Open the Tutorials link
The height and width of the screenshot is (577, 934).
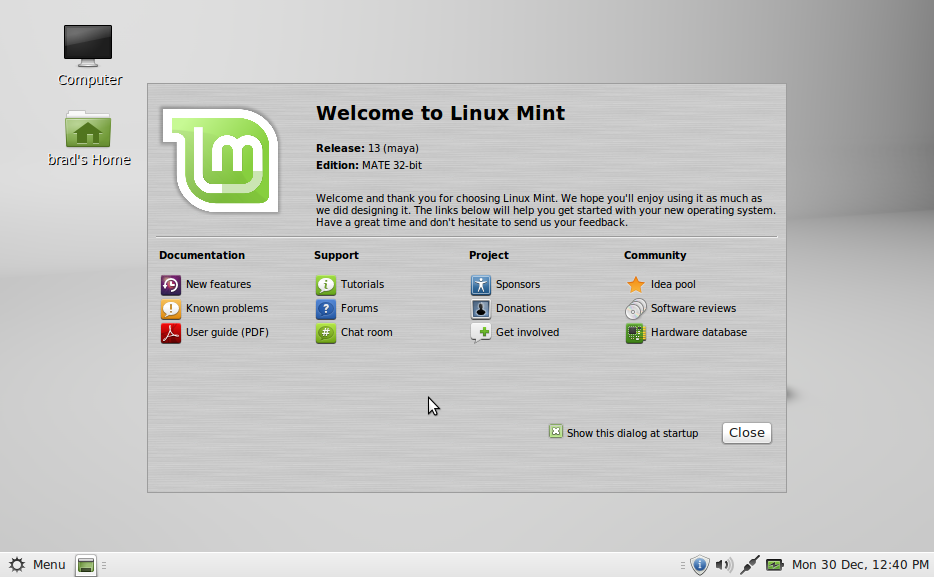(x=362, y=285)
